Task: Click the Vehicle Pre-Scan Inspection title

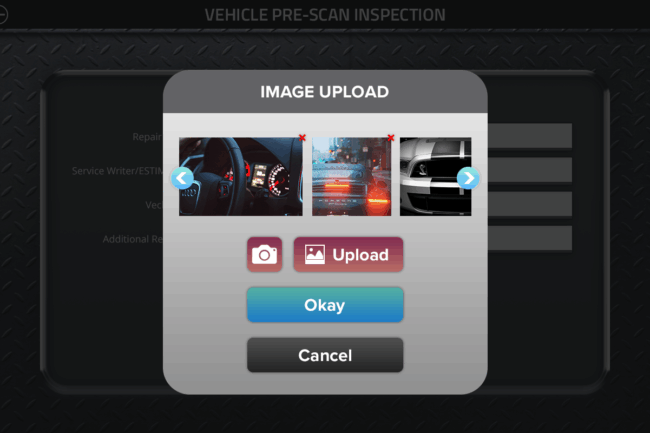Action: pos(325,15)
